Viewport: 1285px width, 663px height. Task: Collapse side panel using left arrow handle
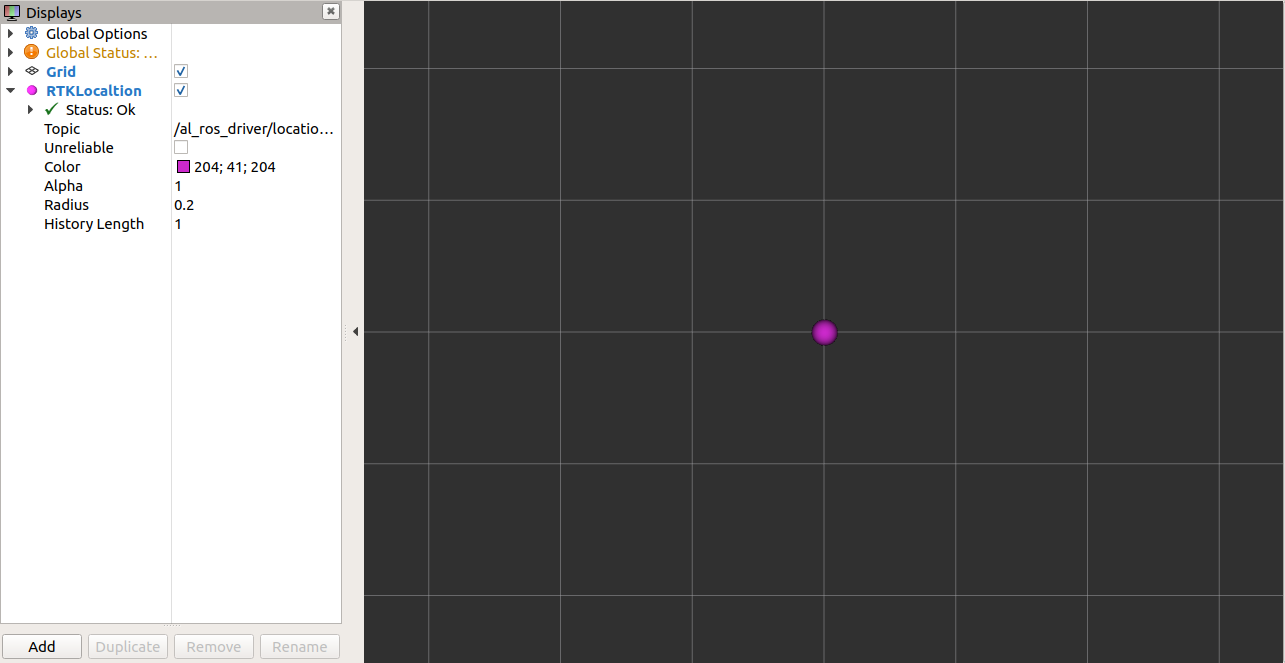[355, 331]
